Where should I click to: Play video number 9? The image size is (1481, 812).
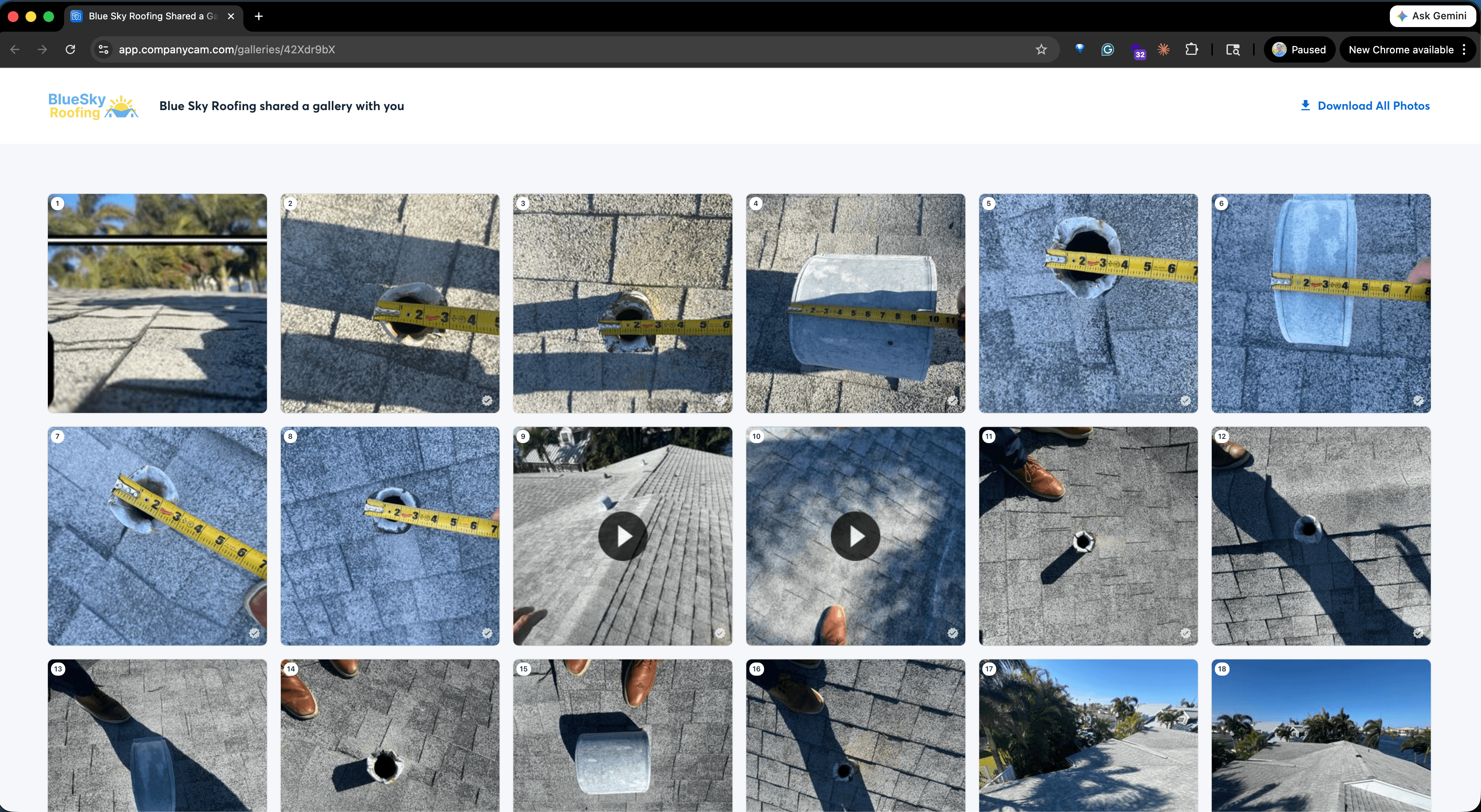point(623,536)
